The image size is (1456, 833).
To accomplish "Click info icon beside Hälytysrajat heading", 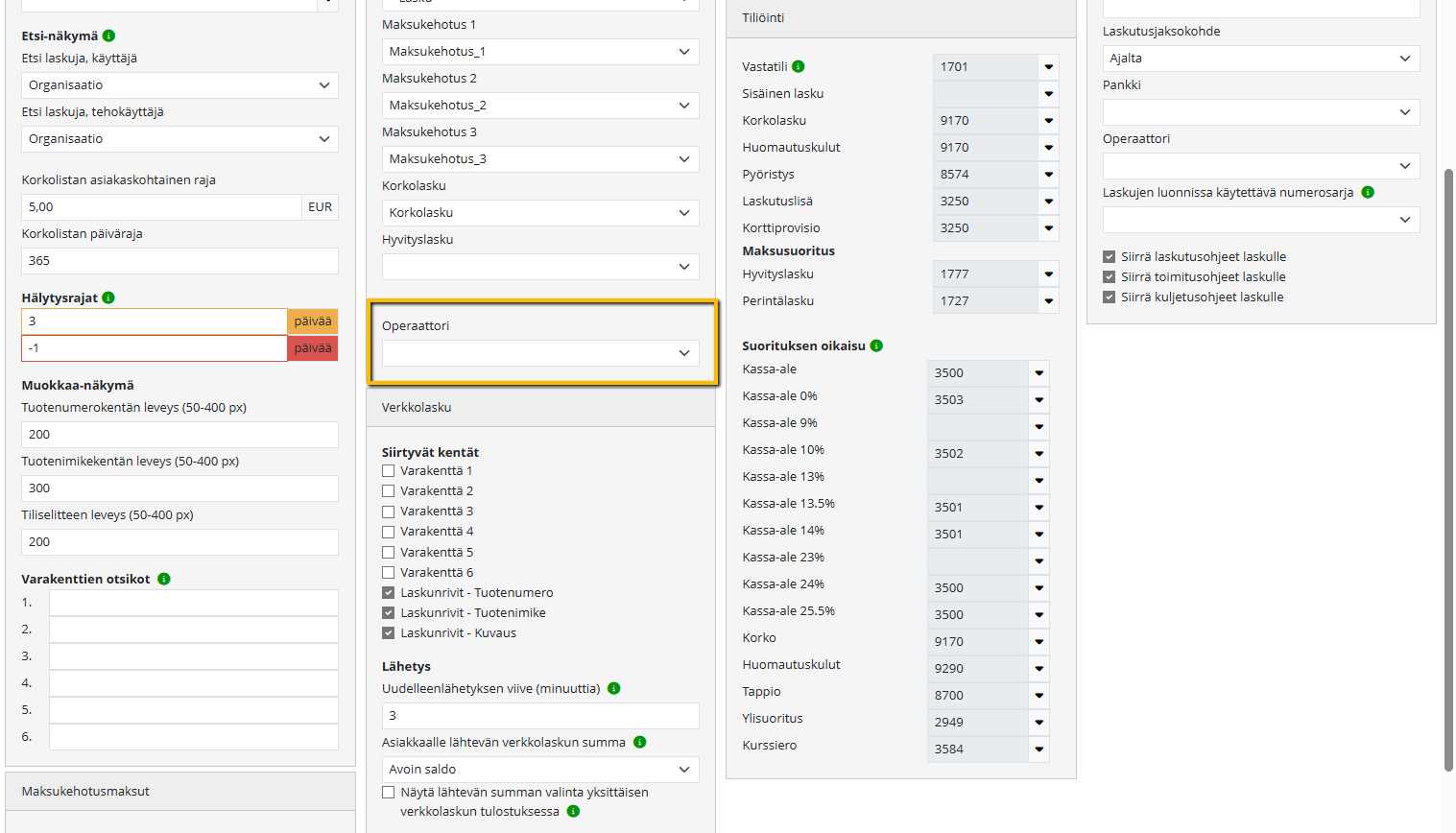I will (108, 297).
